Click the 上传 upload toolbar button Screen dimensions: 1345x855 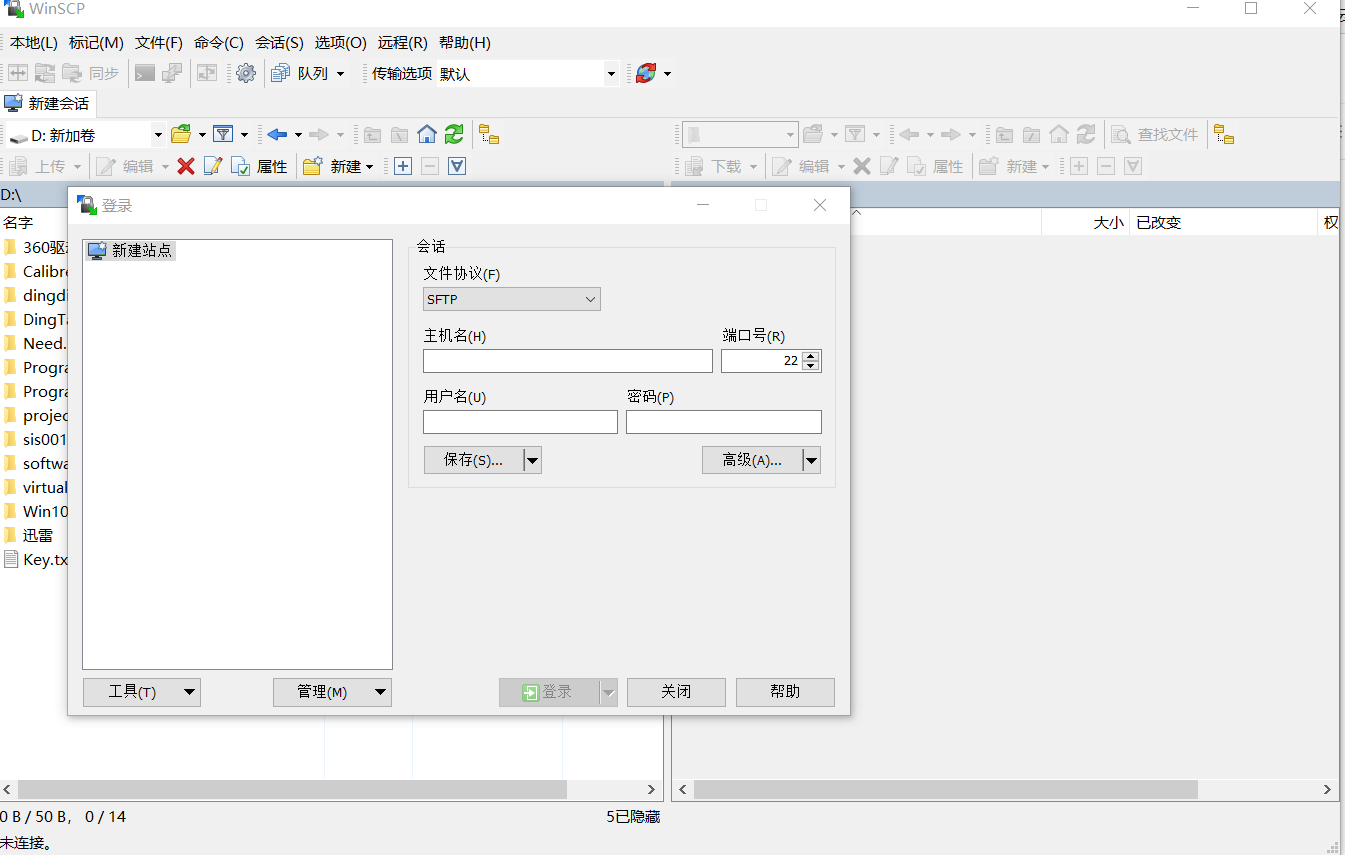pyautogui.click(x=38, y=166)
